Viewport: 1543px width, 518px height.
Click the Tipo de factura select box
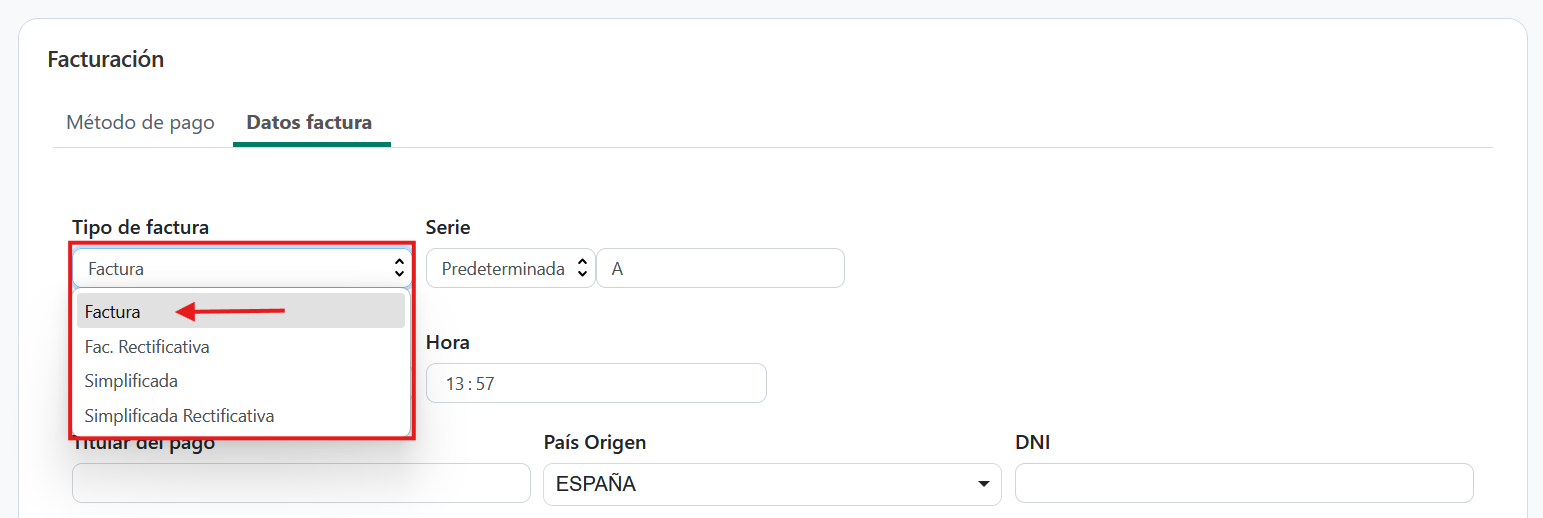coord(228,268)
